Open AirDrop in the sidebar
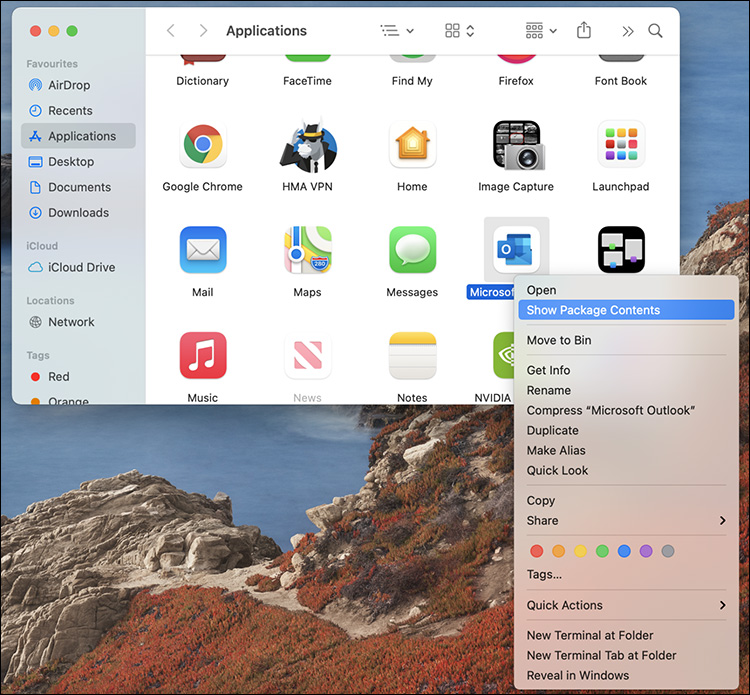Viewport: 750px width, 695px height. tap(78, 85)
